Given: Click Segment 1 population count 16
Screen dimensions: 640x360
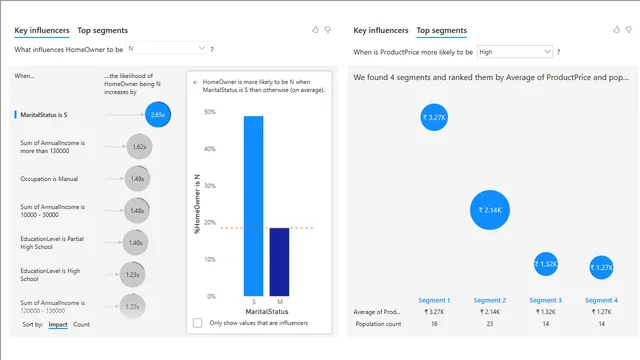Looking at the screenshot, I should pyautogui.click(x=434, y=324).
